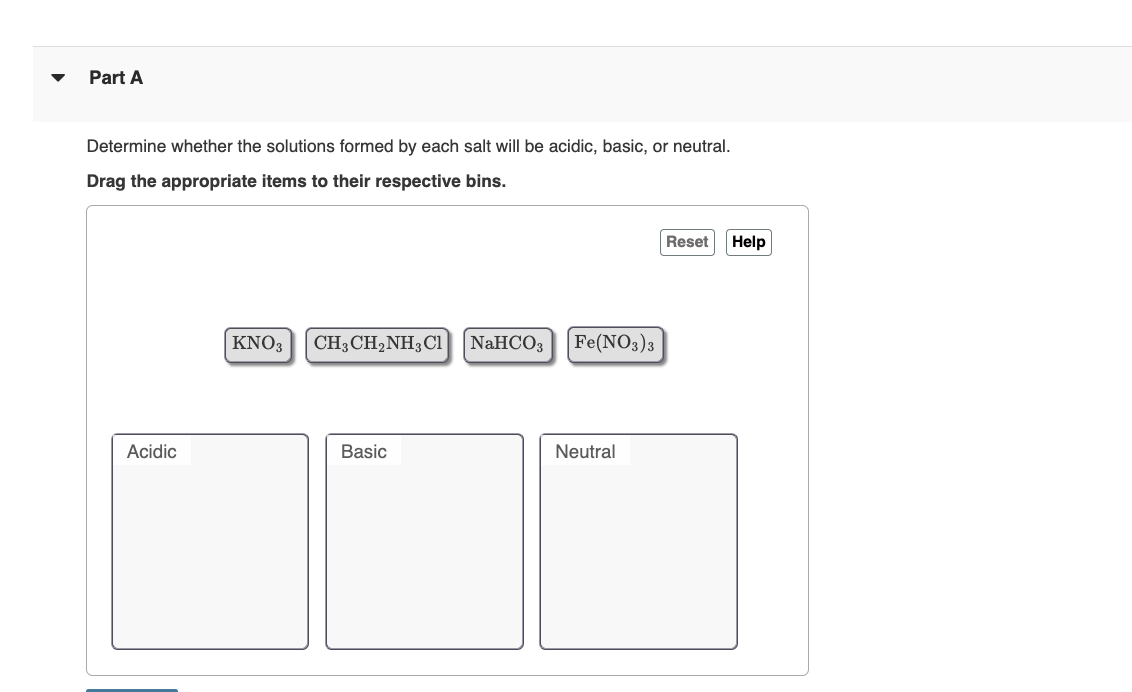
Task: Click inside the Neutral bin
Action: pos(637,550)
